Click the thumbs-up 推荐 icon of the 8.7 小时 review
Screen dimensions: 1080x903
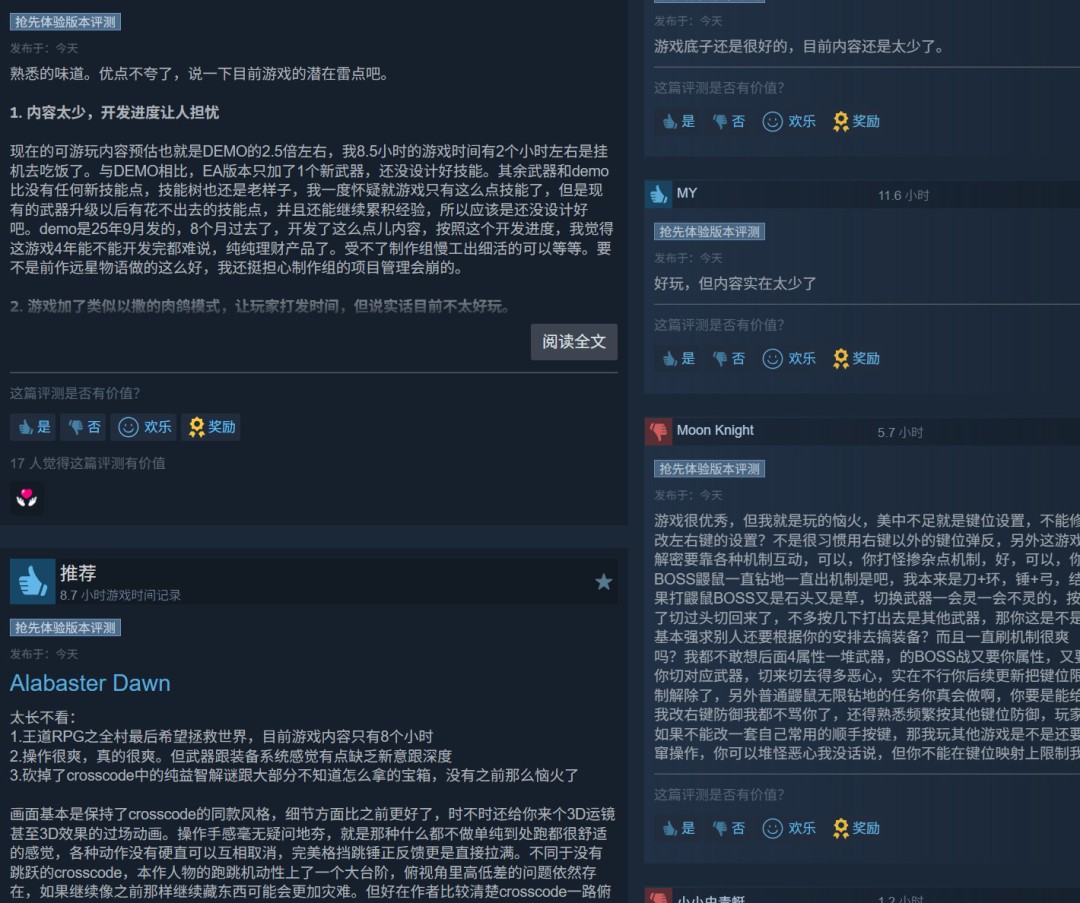32,581
